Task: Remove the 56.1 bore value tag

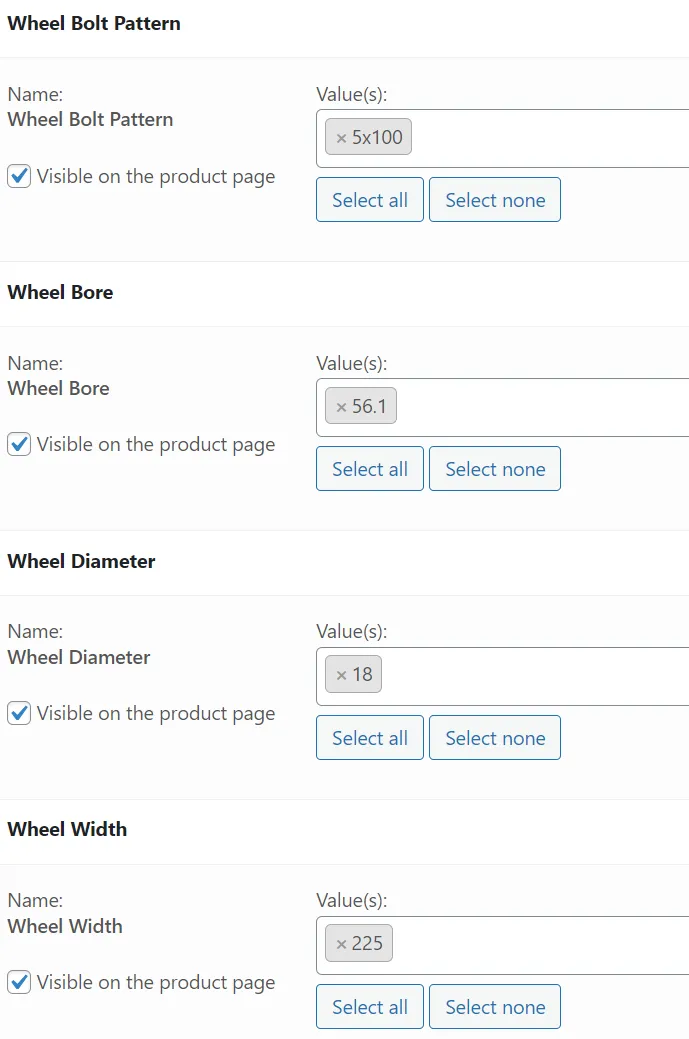Action: [x=342, y=407]
